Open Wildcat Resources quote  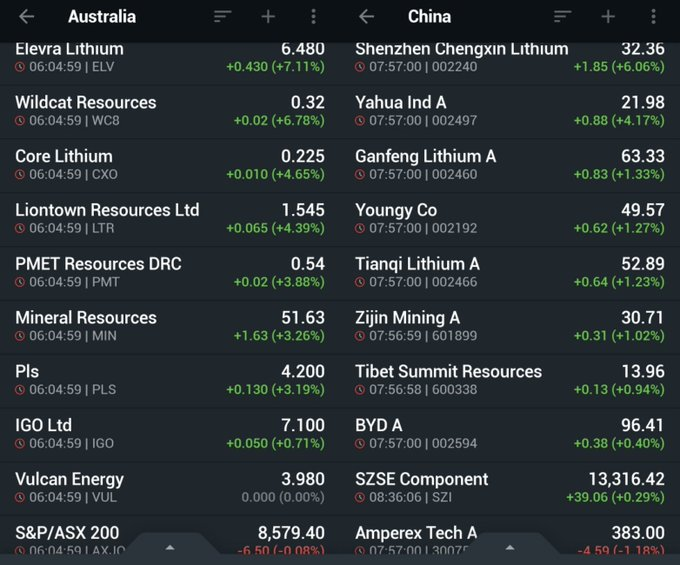point(170,111)
